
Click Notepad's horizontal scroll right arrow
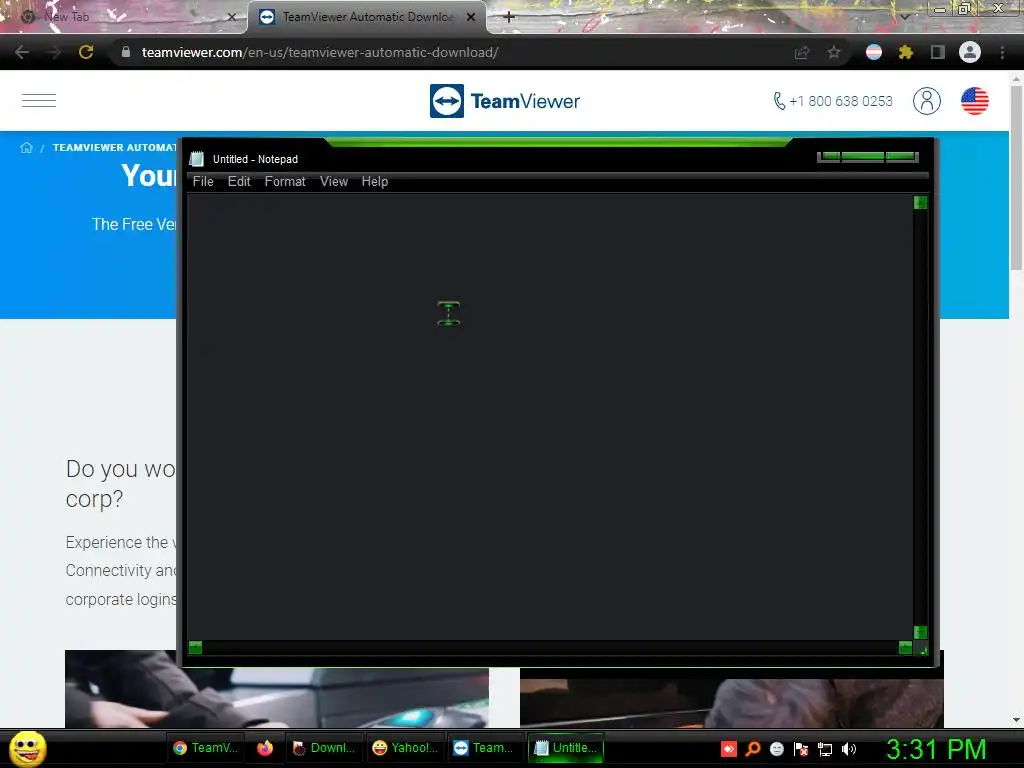coord(905,647)
